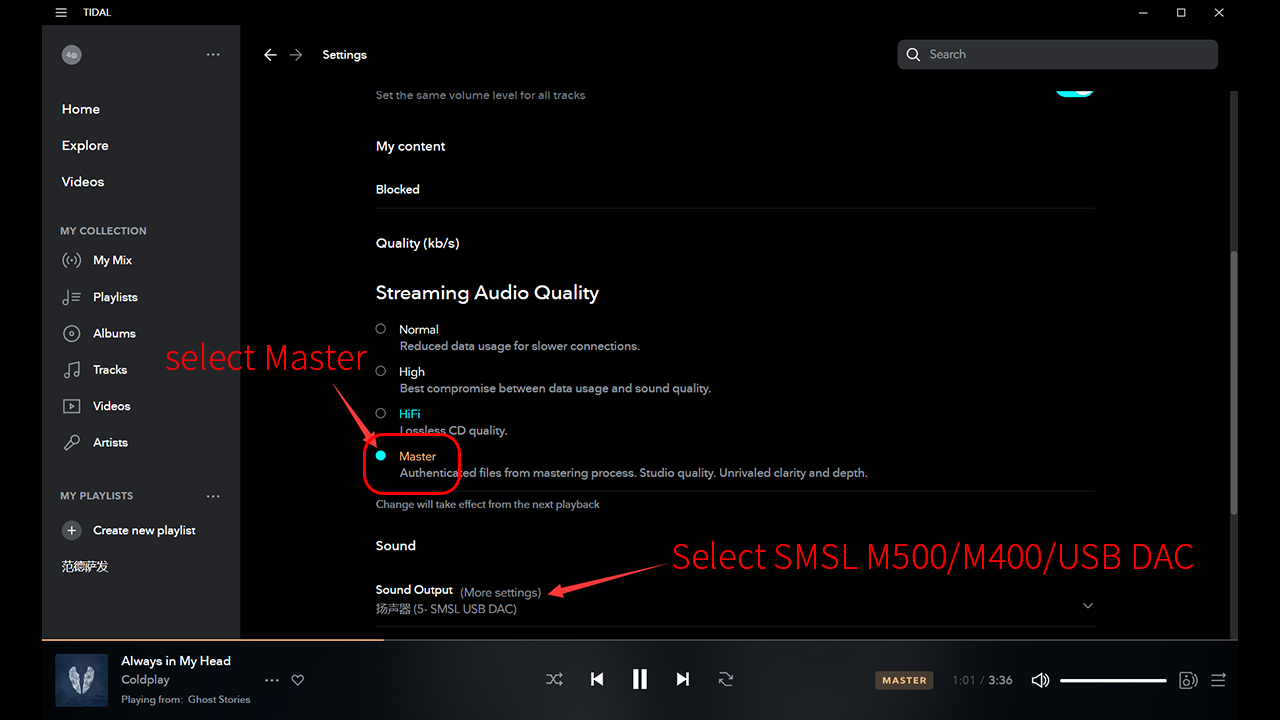Seek on the playback progress bar
The height and width of the screenshot is (720, 1280).
point(640,639)
